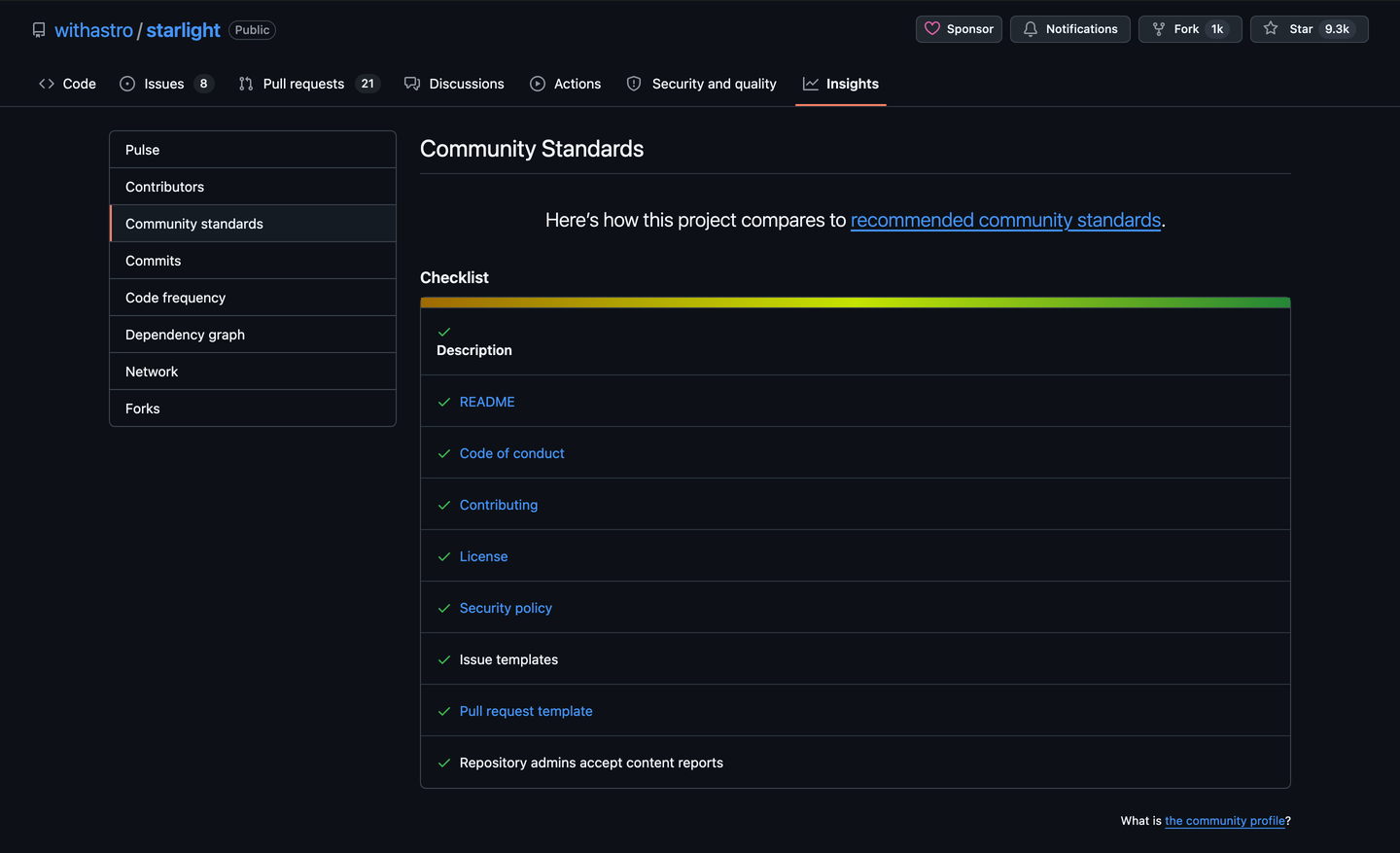Click the Issues count badge 8
Image resolution: width=1400 pixels, height=853 pixels.
203,84
